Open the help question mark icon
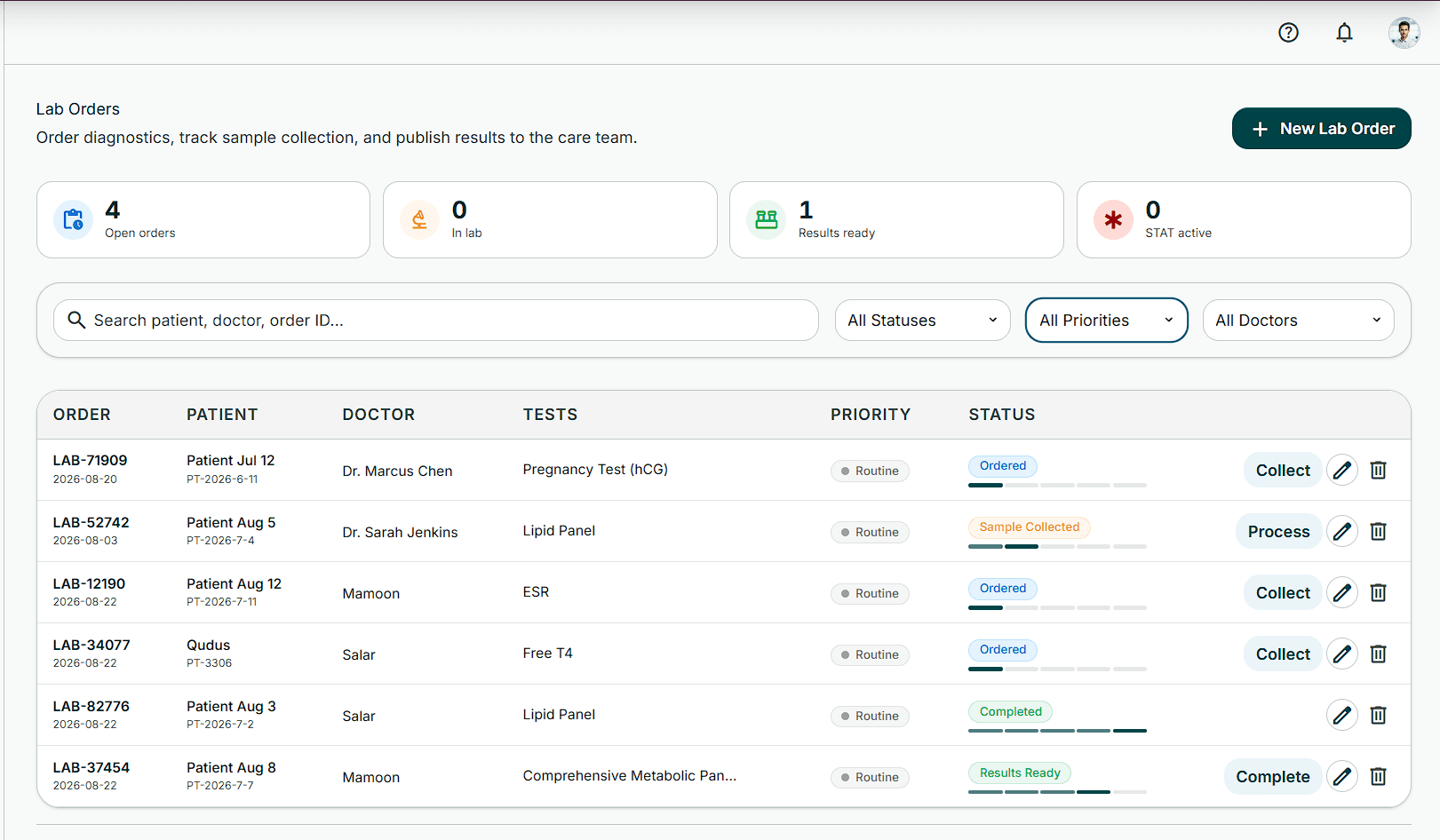This screenshot has height=840, width=1440. coord(1288,33)
